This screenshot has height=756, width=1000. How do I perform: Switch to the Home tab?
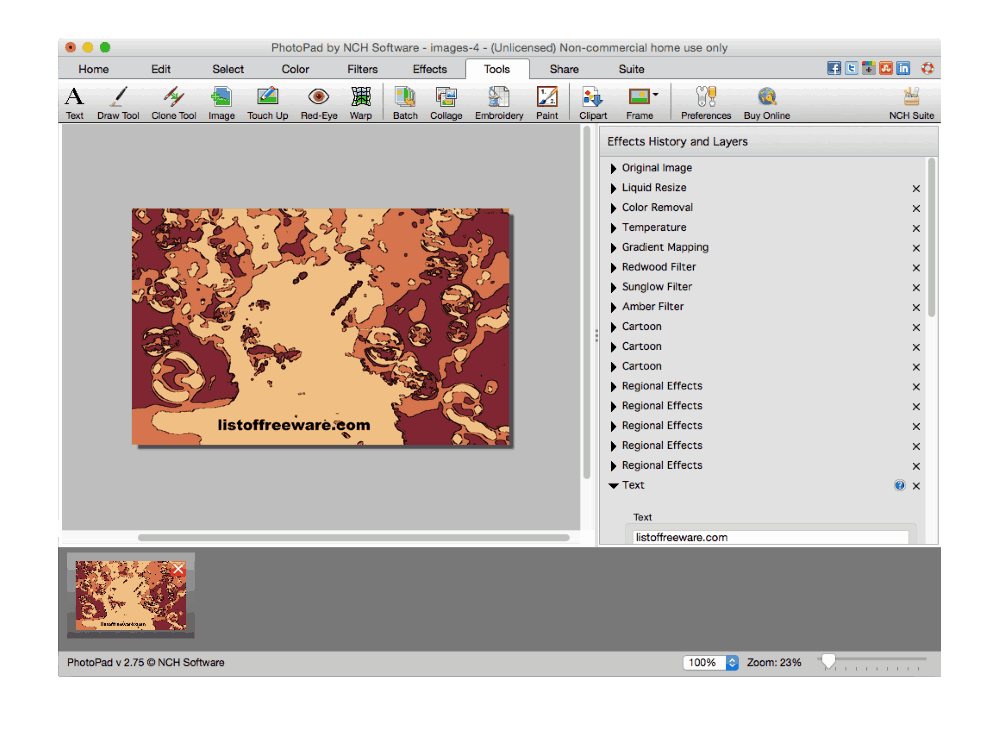pyautogui.click(x=94, y=69)
